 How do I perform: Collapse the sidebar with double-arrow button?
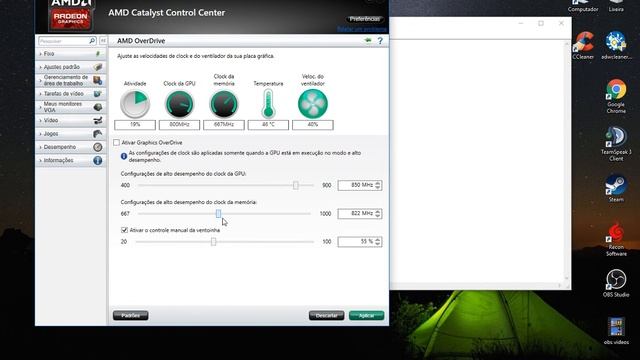pos(103,40)
